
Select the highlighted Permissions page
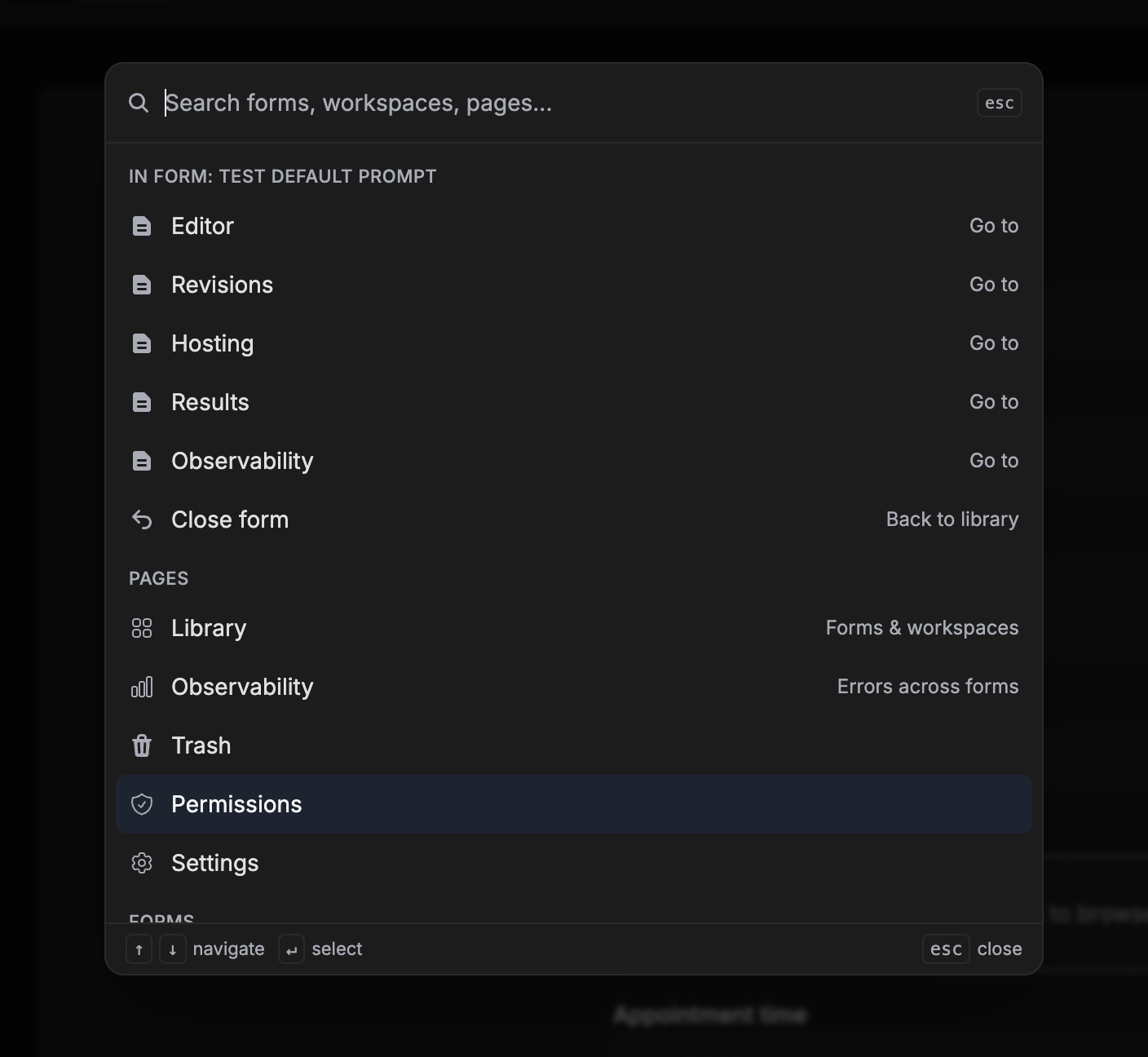coord(574,804)
